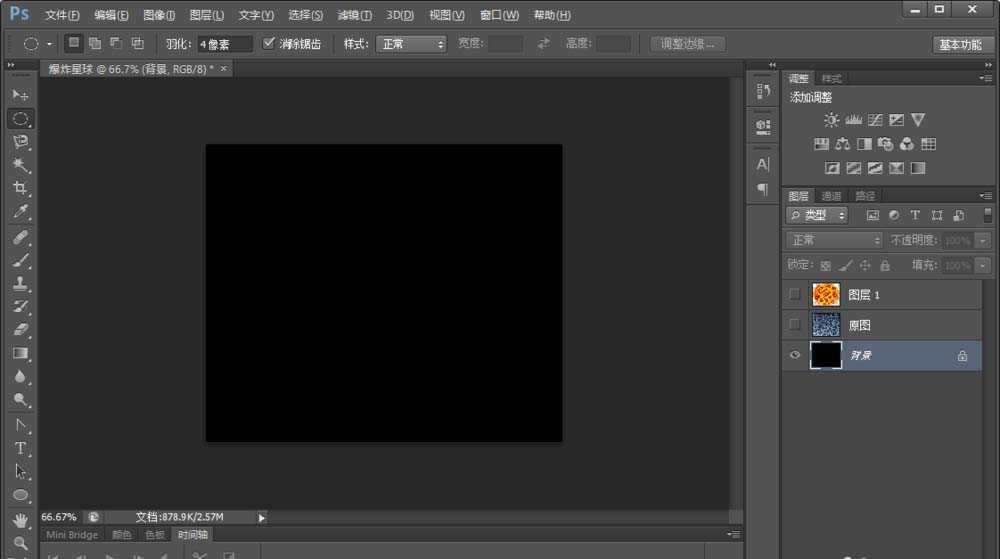Viewport: 1000px width, 559px height.
Task: Select the Magic Wand tool
Action: 20,165
